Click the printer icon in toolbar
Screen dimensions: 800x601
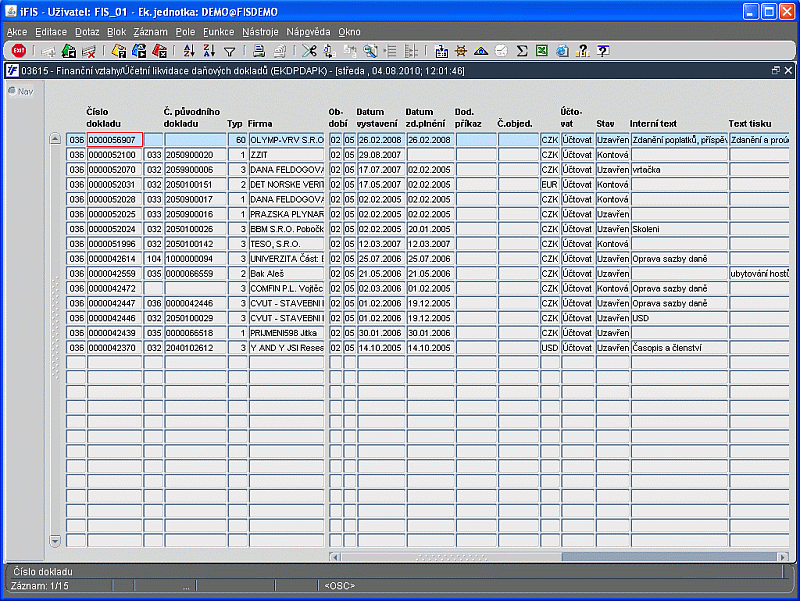tap(259, 51)
